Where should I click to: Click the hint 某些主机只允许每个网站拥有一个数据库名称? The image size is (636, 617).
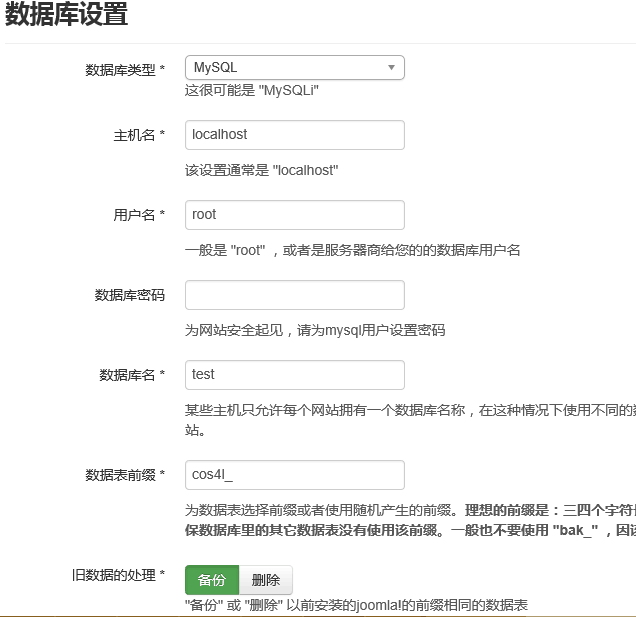324,410
